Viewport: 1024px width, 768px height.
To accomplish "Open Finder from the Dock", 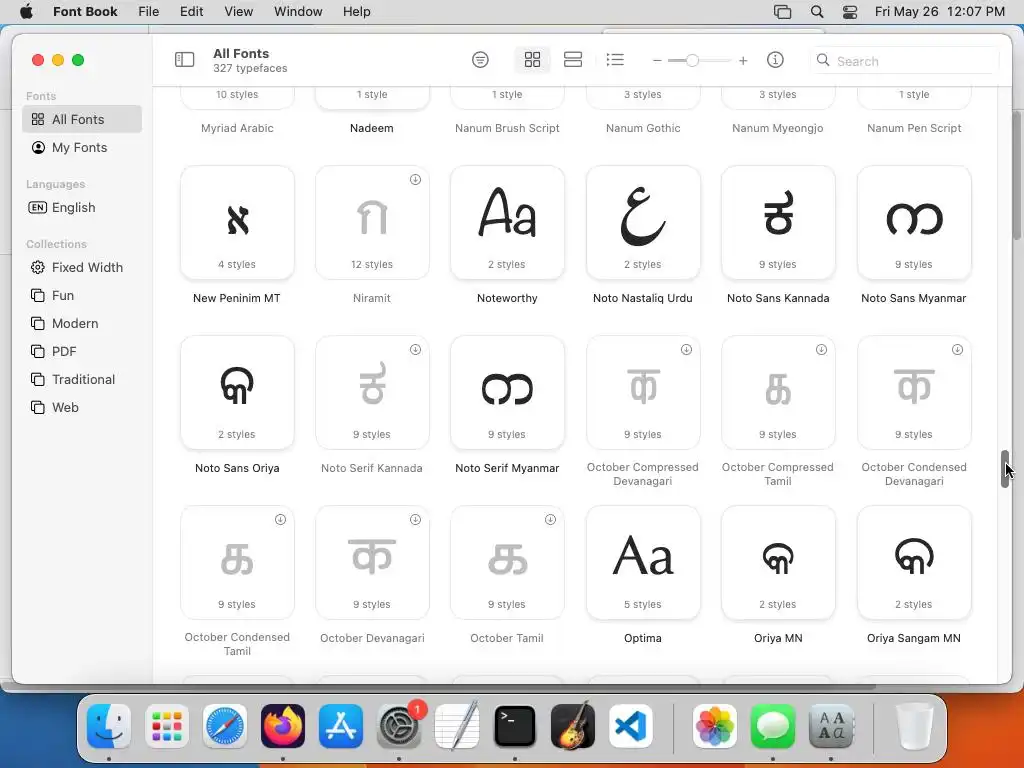I will coord(108,726).
